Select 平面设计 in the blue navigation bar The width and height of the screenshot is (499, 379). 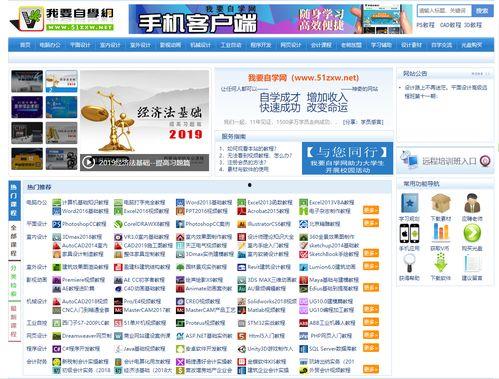(80, 45)
